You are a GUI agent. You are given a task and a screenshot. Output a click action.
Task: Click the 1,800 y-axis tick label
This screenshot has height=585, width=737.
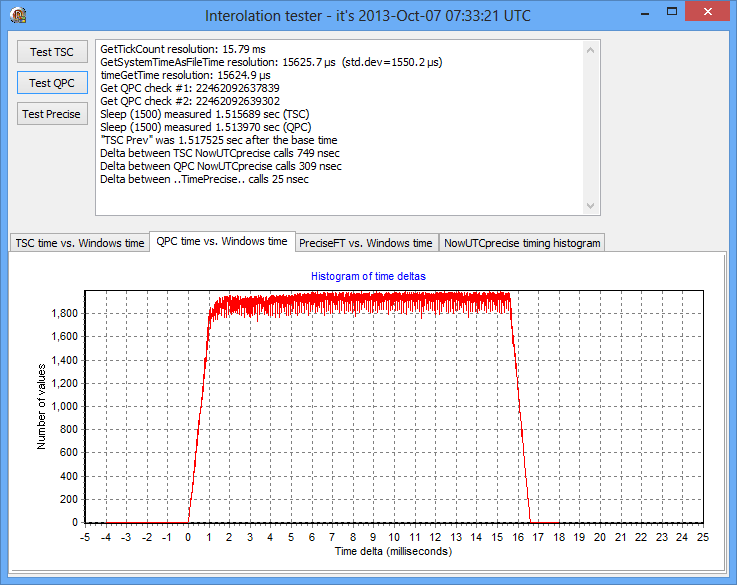(64, 313)
